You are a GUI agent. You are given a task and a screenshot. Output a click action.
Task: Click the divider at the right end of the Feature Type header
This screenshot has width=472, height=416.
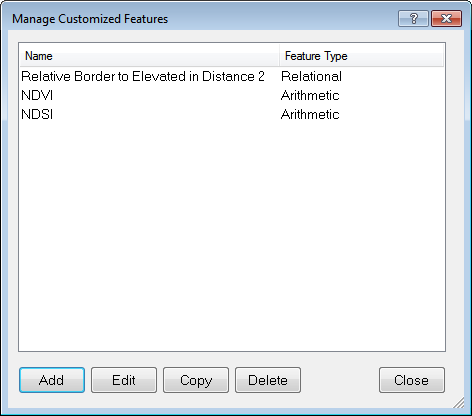443,56
